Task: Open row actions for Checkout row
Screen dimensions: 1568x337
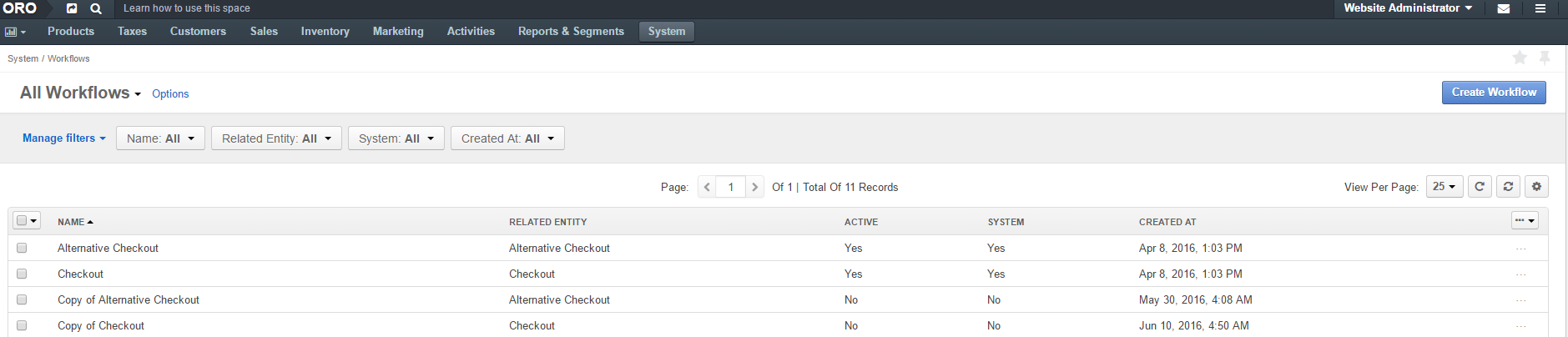Action: pyautogui.click(x=1520, y=274)
